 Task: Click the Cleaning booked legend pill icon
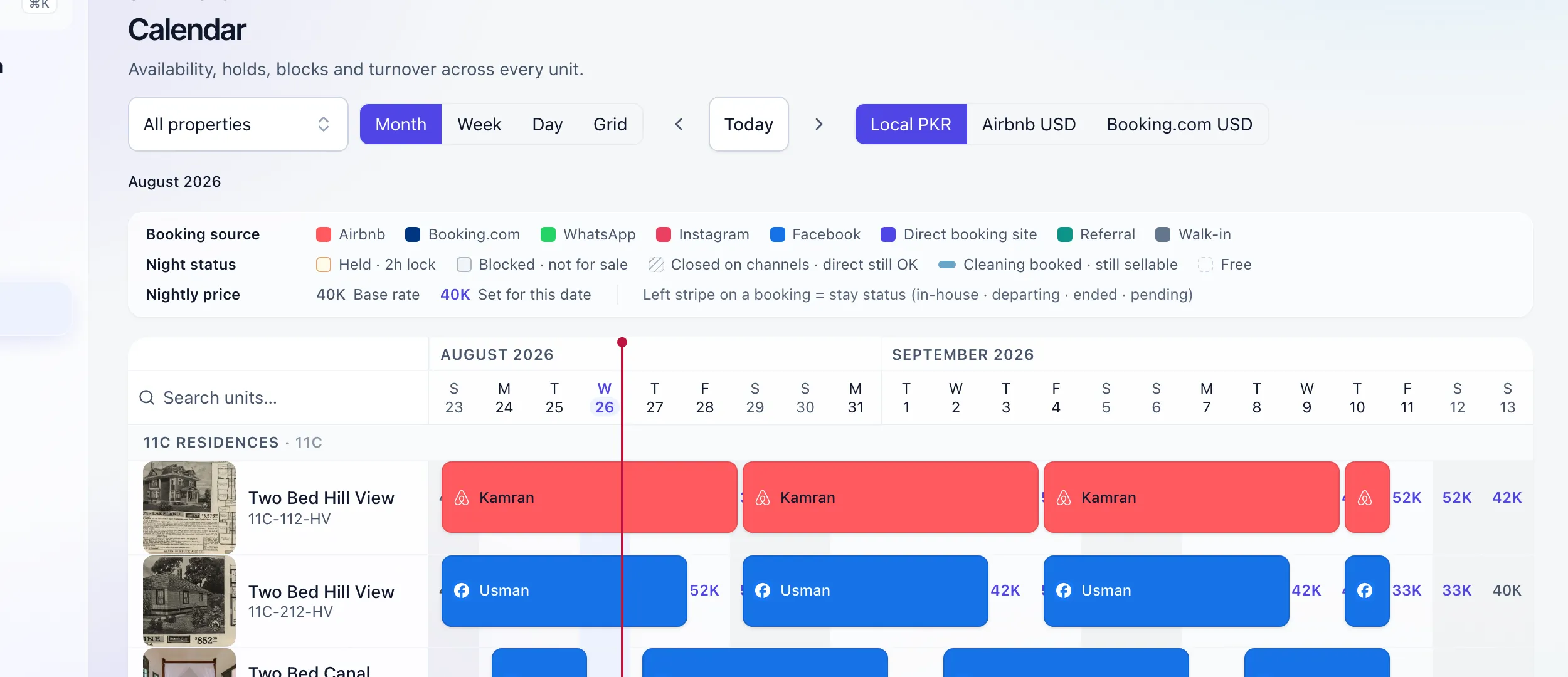[947, 265]
